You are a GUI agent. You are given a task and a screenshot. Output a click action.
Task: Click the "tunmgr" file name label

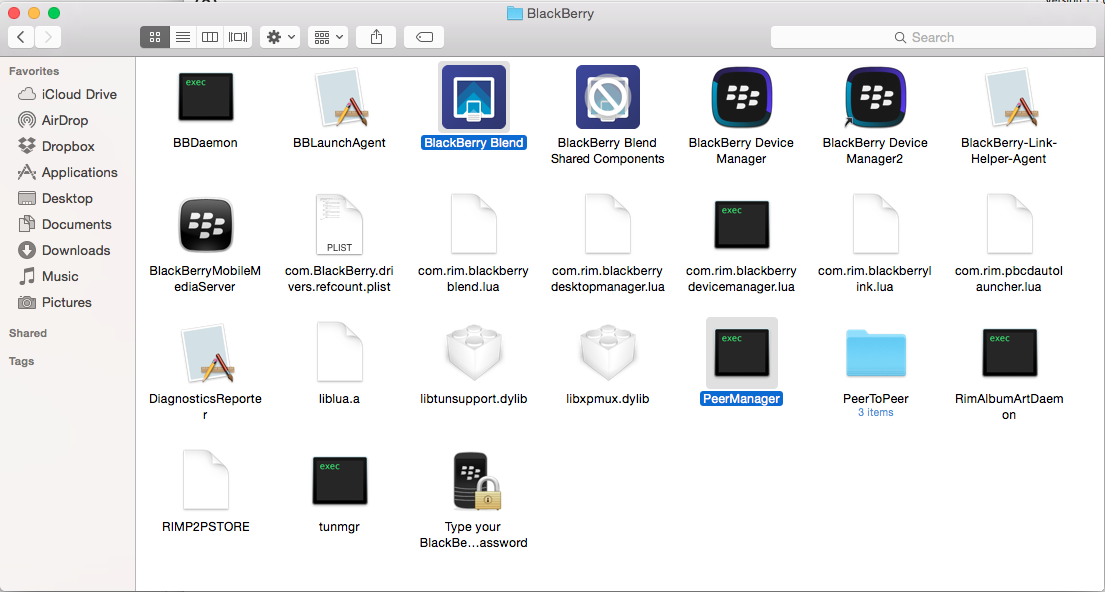[x=340, y=526]
